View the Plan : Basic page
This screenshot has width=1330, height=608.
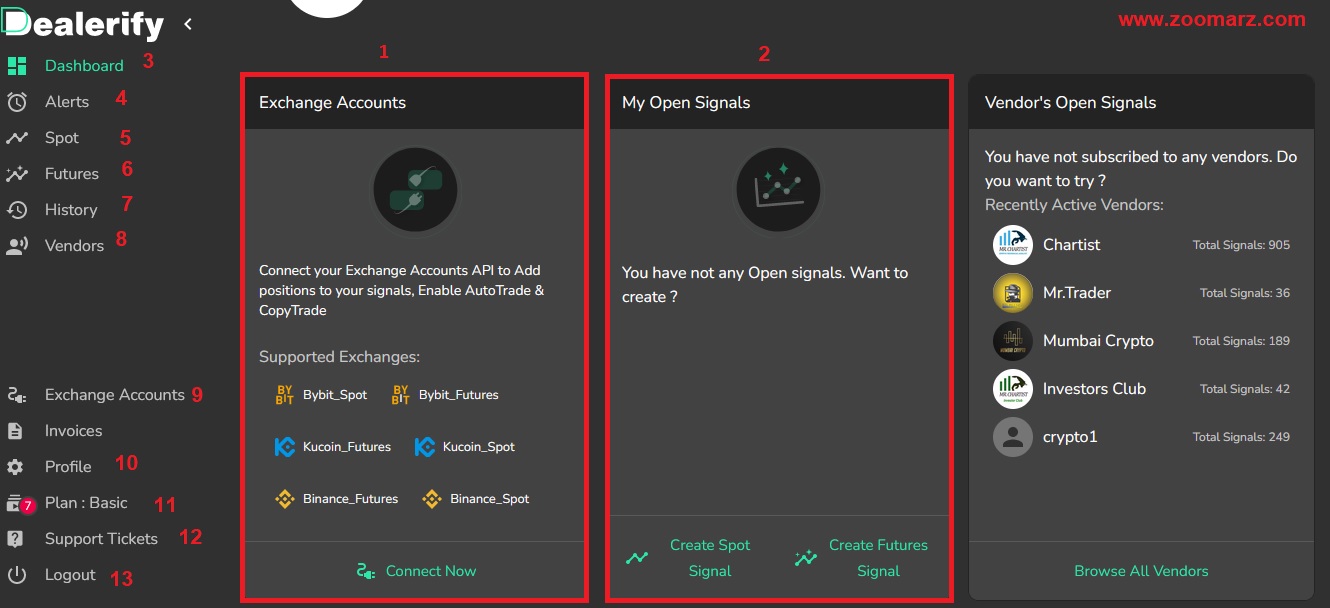86,503
